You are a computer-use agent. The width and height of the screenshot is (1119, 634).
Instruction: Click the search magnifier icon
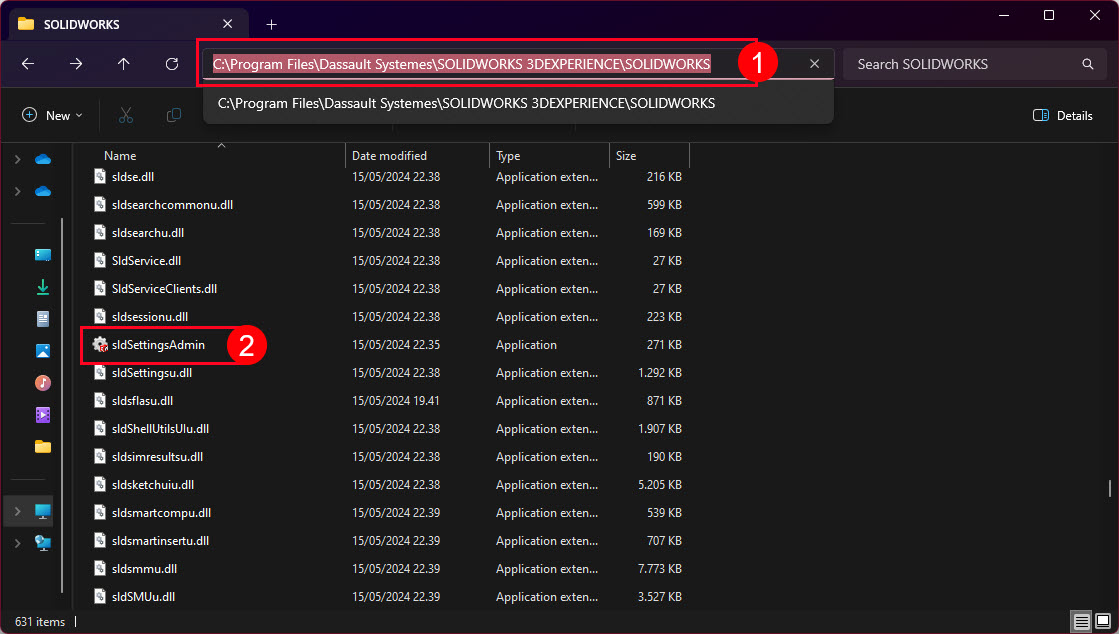tap(1088, 64)
